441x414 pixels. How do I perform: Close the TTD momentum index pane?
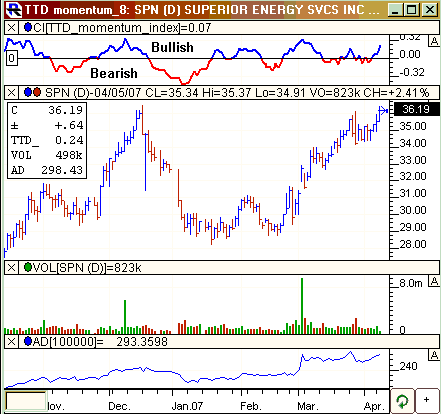coord(11,28)
